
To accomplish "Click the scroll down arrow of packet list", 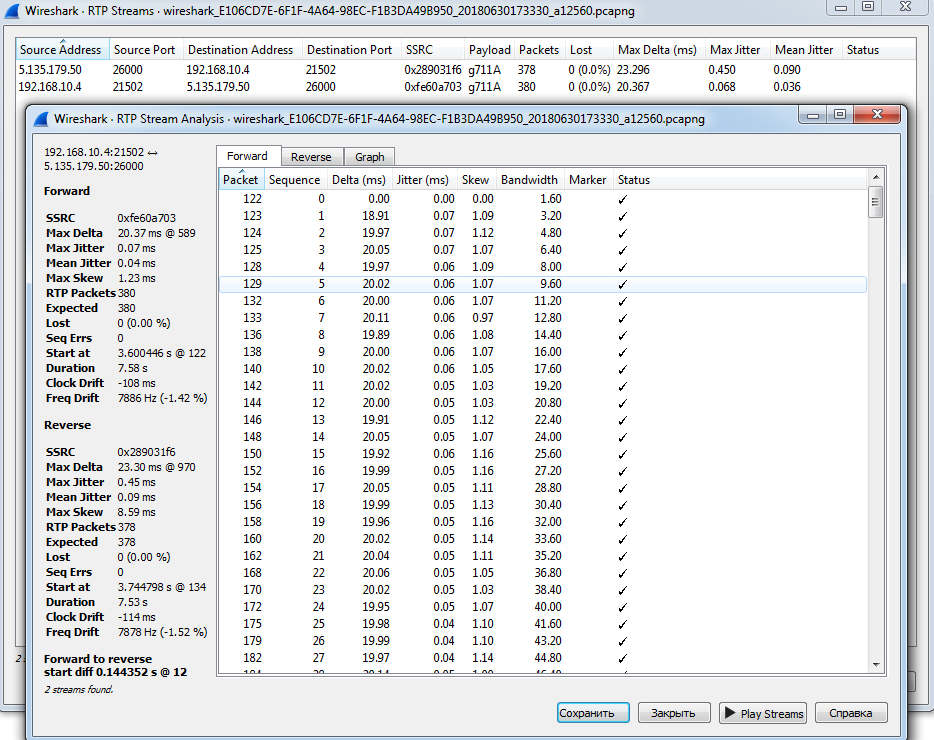I will pos(875,664).
